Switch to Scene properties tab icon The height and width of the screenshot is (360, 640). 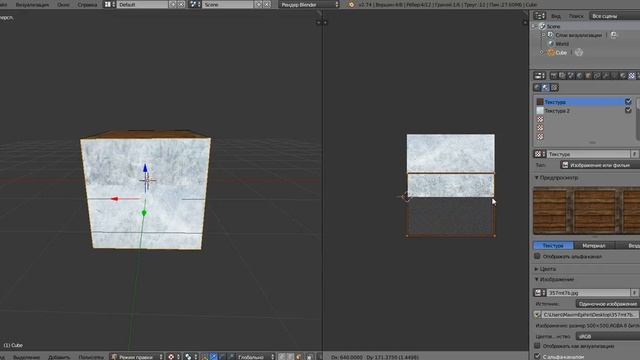click(x=571, y=76)
